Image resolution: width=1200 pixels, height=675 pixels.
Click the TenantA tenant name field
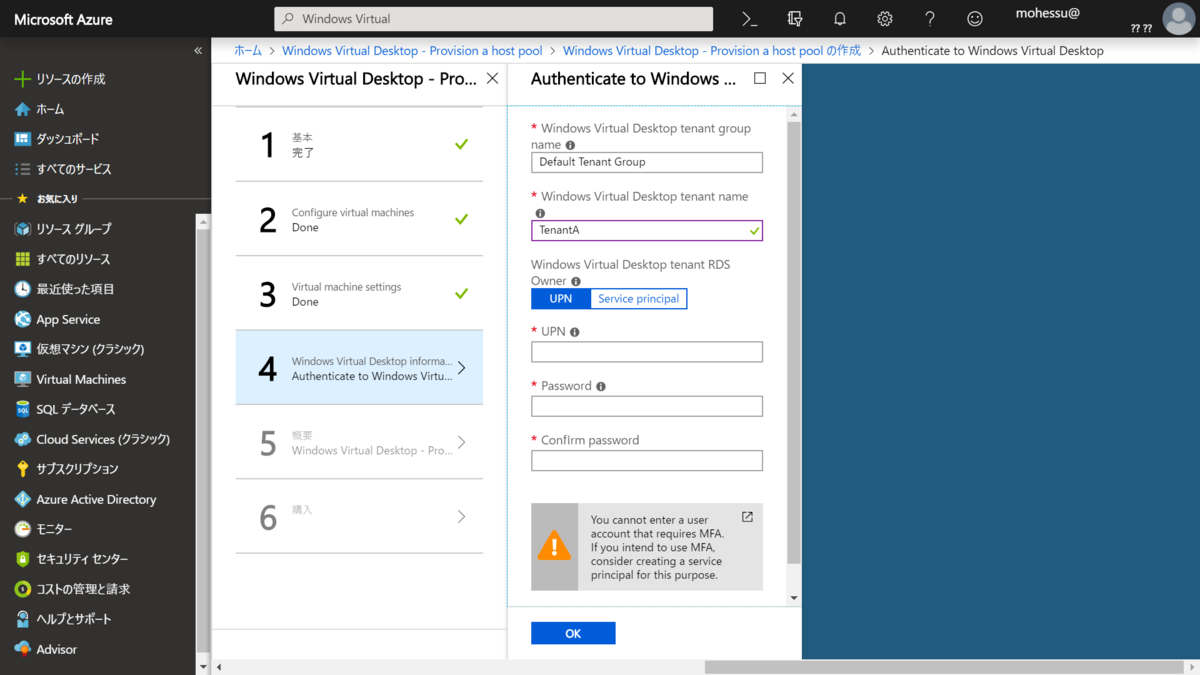click(647, 230)
